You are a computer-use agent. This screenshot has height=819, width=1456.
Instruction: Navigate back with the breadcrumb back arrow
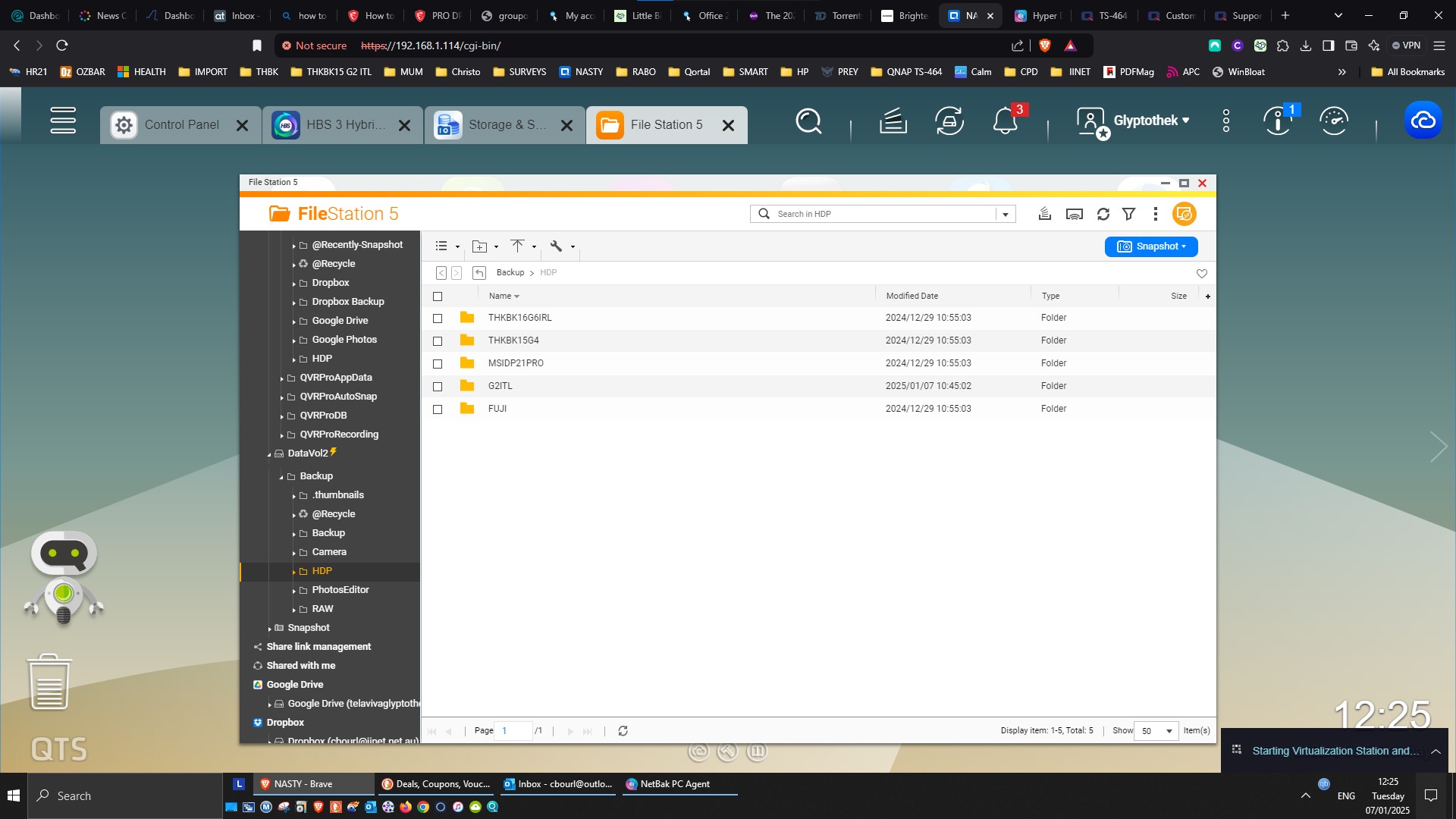[x=441, y=273]
